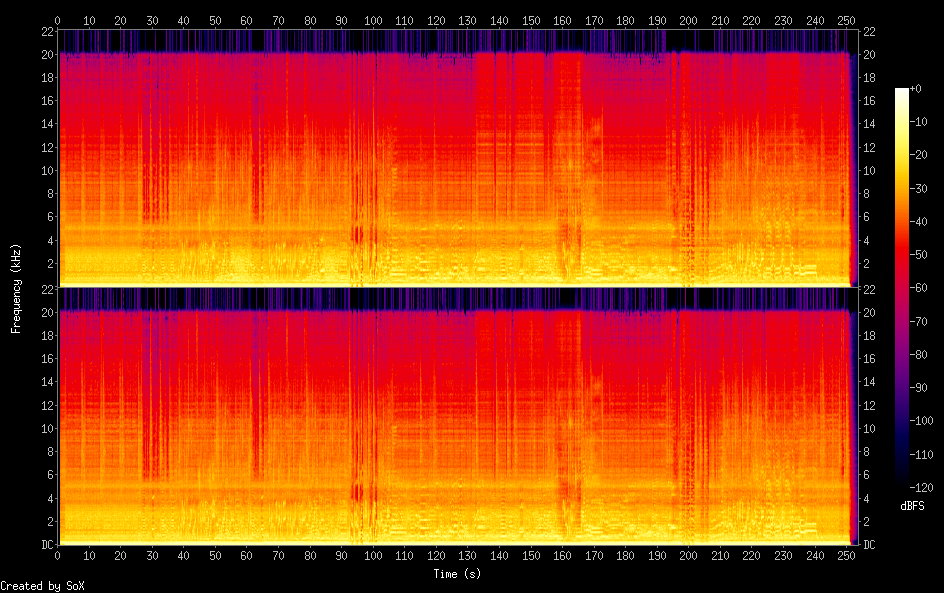Select the 0 tick on the bottom time axis
The height and width of the screenshot is (593, 944).
58,555
